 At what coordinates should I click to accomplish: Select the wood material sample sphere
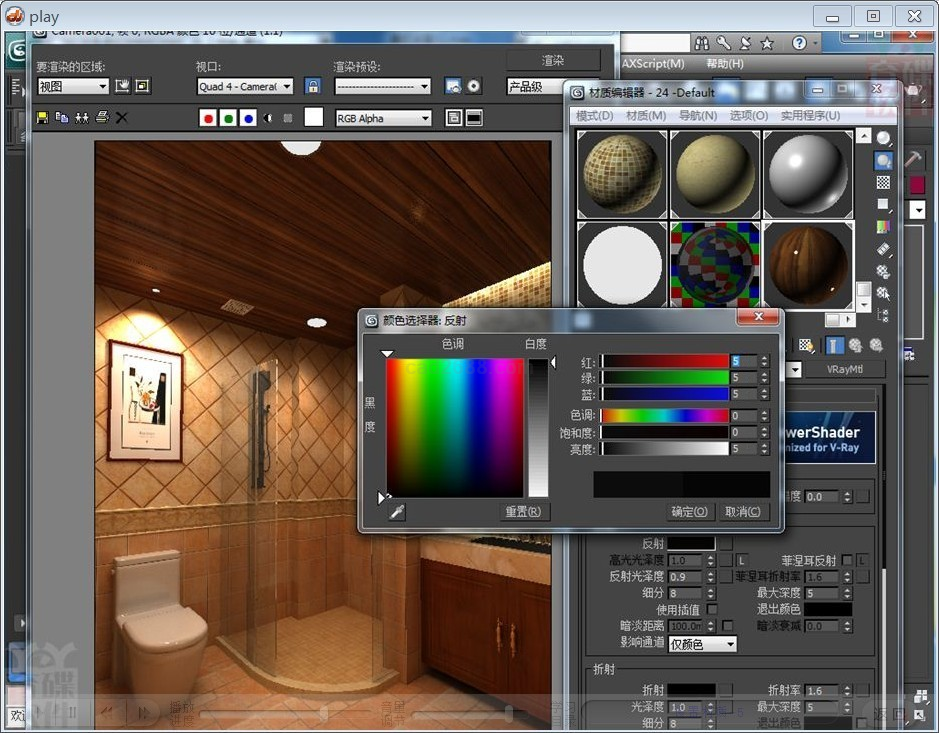[808, 262]
